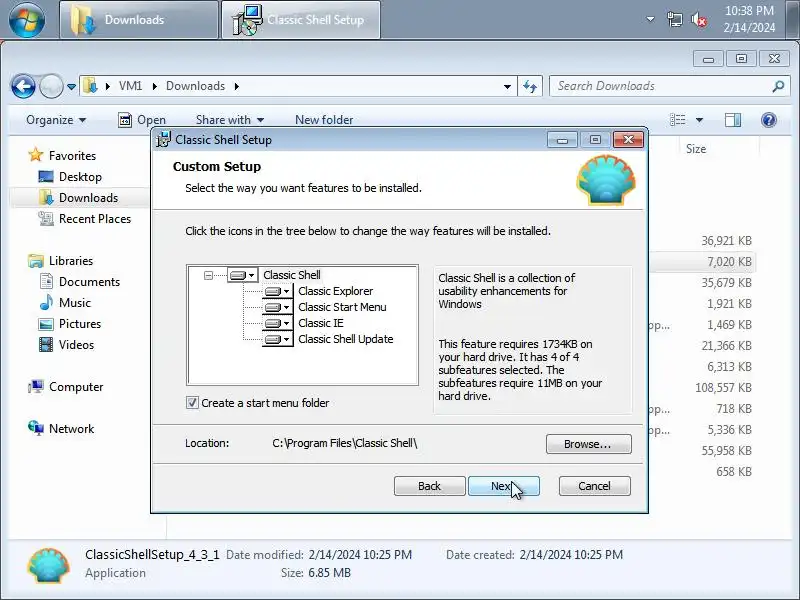Click ClassicShellSetup_4_3_1 details pane icon
Screen dimensions: 800x600
48,565
